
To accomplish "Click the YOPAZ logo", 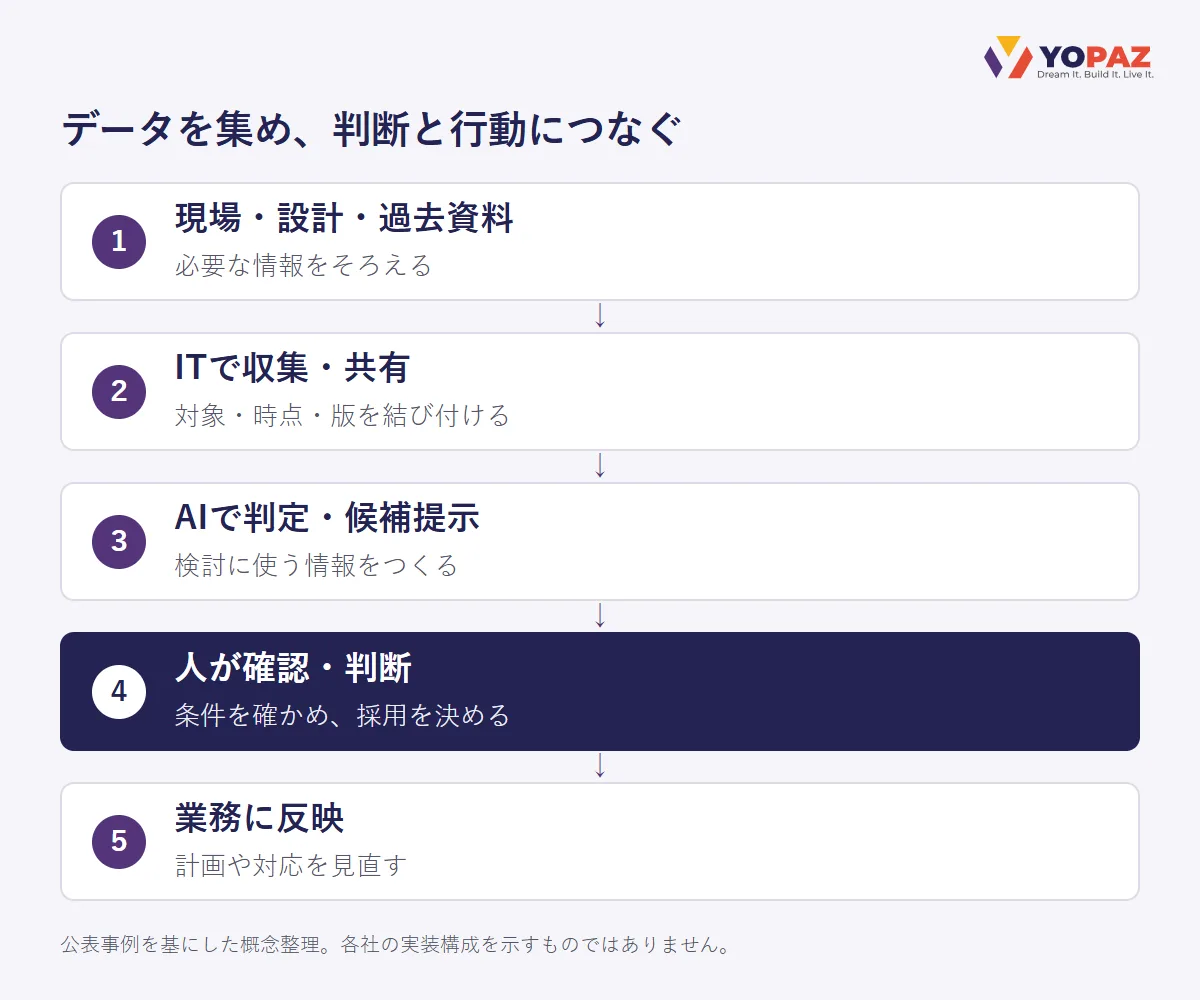I will (x=1068, y=57).
